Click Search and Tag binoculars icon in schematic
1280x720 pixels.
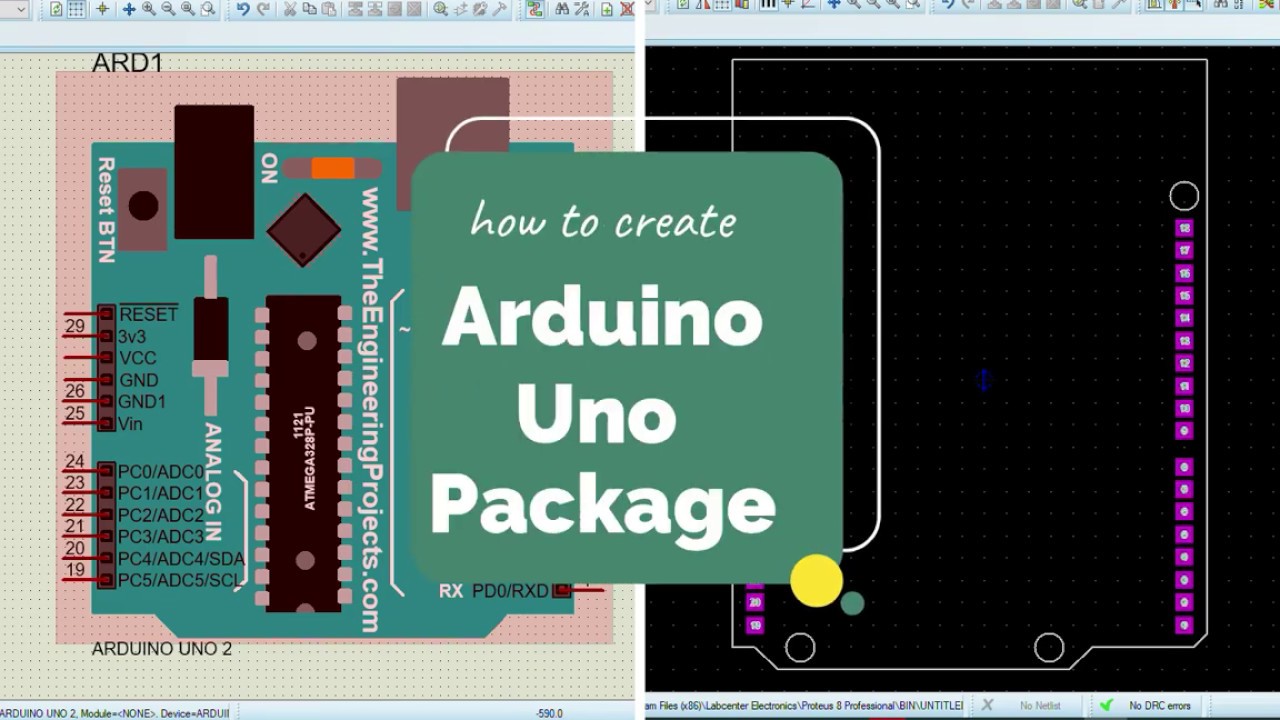click(562, 9)
